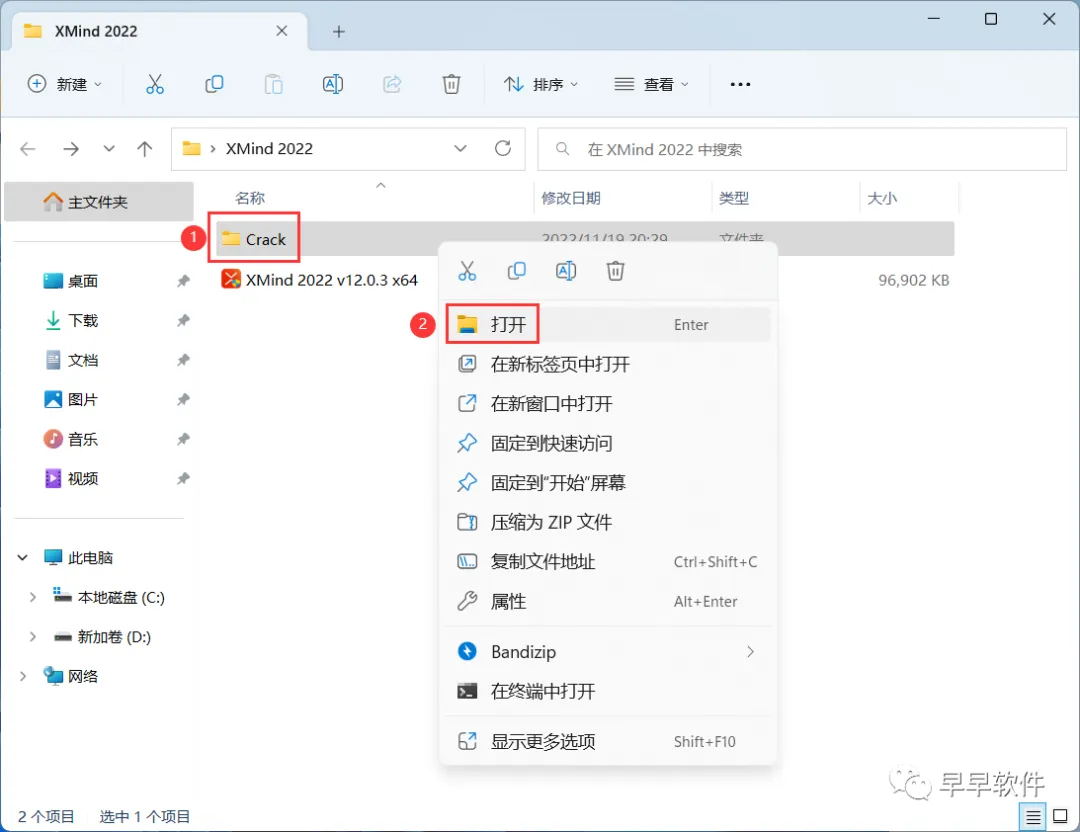Screen dimensions: 1080x832
Task: Click the context menu Cut icon
Action: tap(467, 271)
